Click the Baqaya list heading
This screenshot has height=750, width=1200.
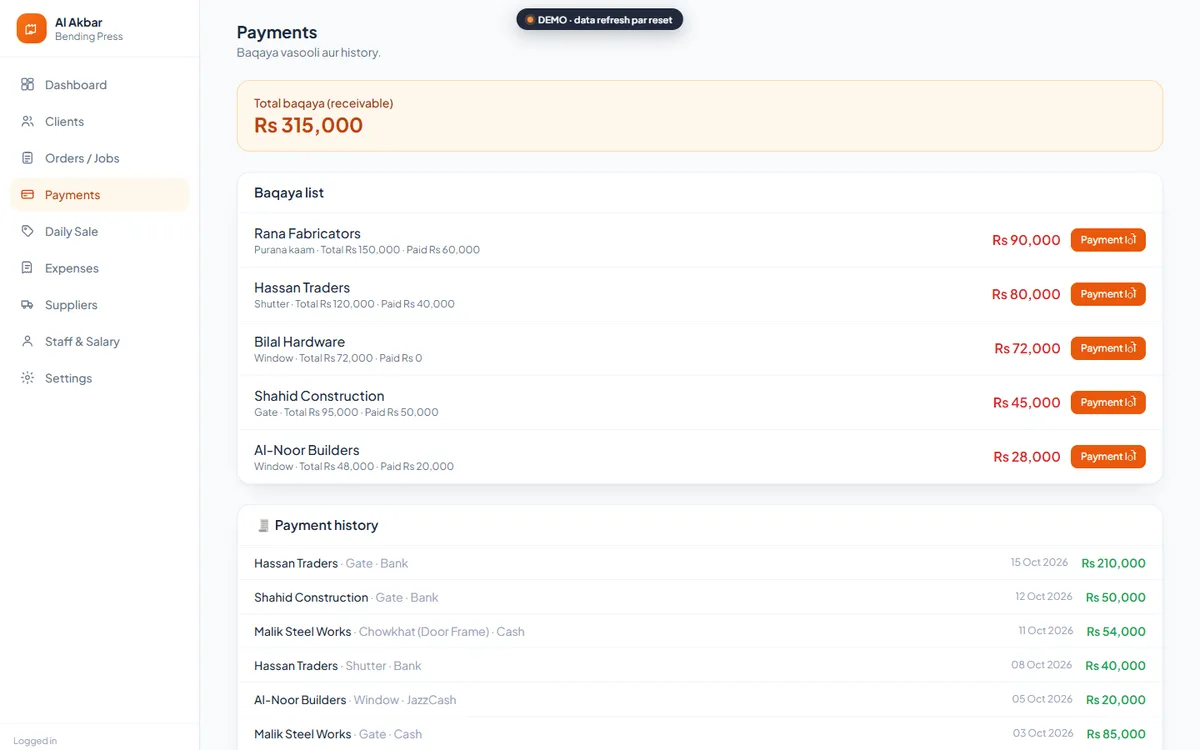point(289,193)
